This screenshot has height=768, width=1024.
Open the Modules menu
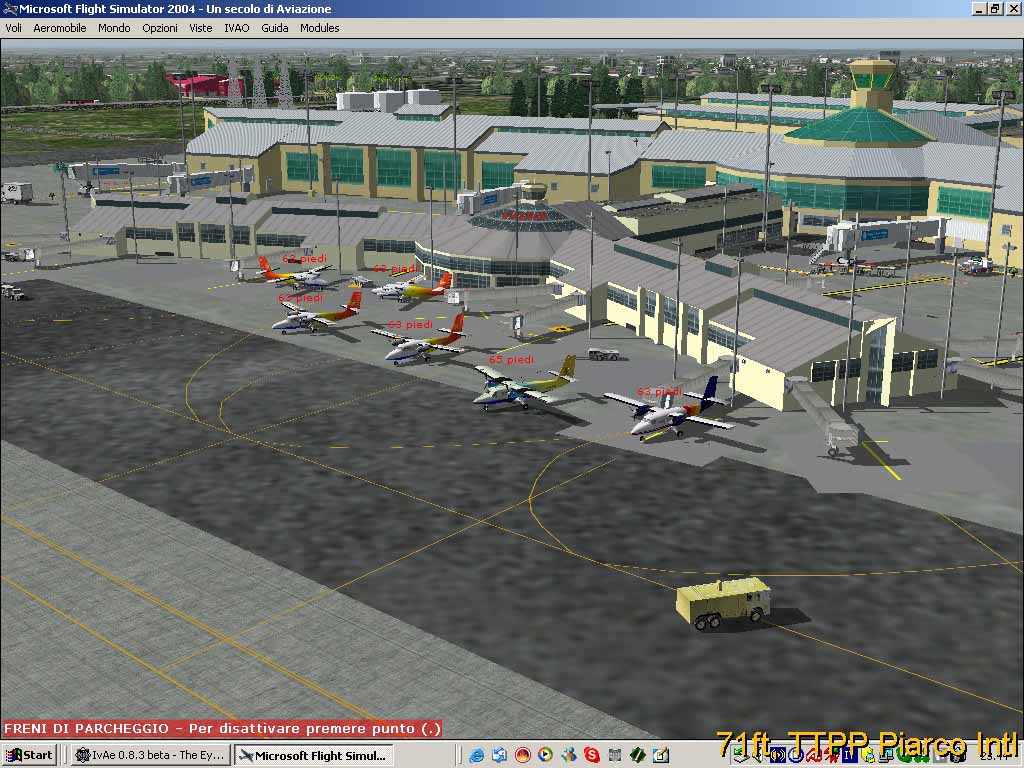[x=320, y=28]
